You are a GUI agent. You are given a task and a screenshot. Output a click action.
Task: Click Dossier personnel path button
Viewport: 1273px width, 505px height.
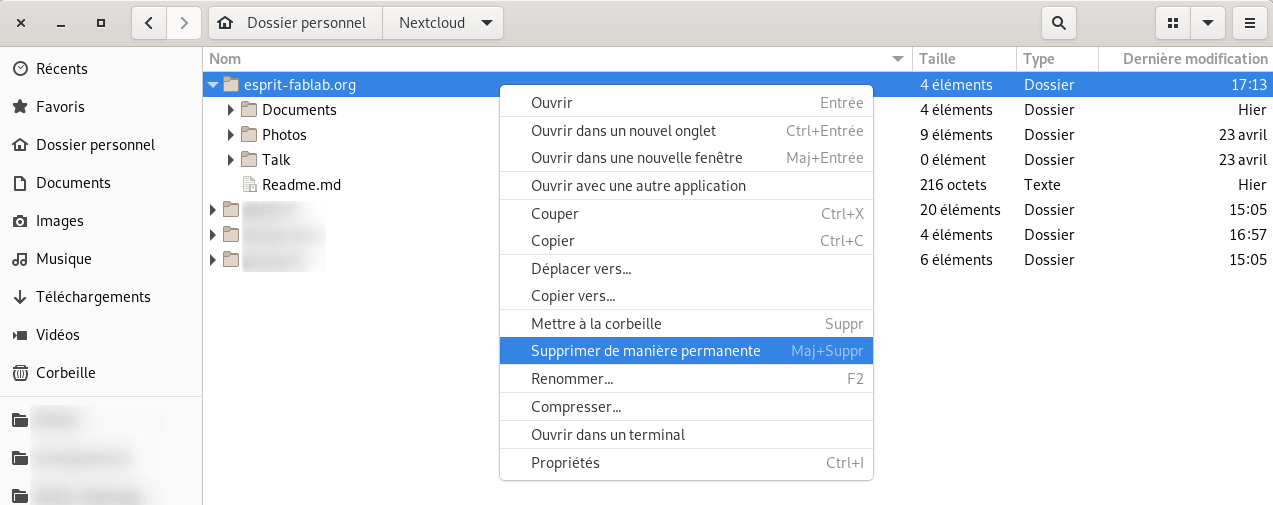click(295, 23)
